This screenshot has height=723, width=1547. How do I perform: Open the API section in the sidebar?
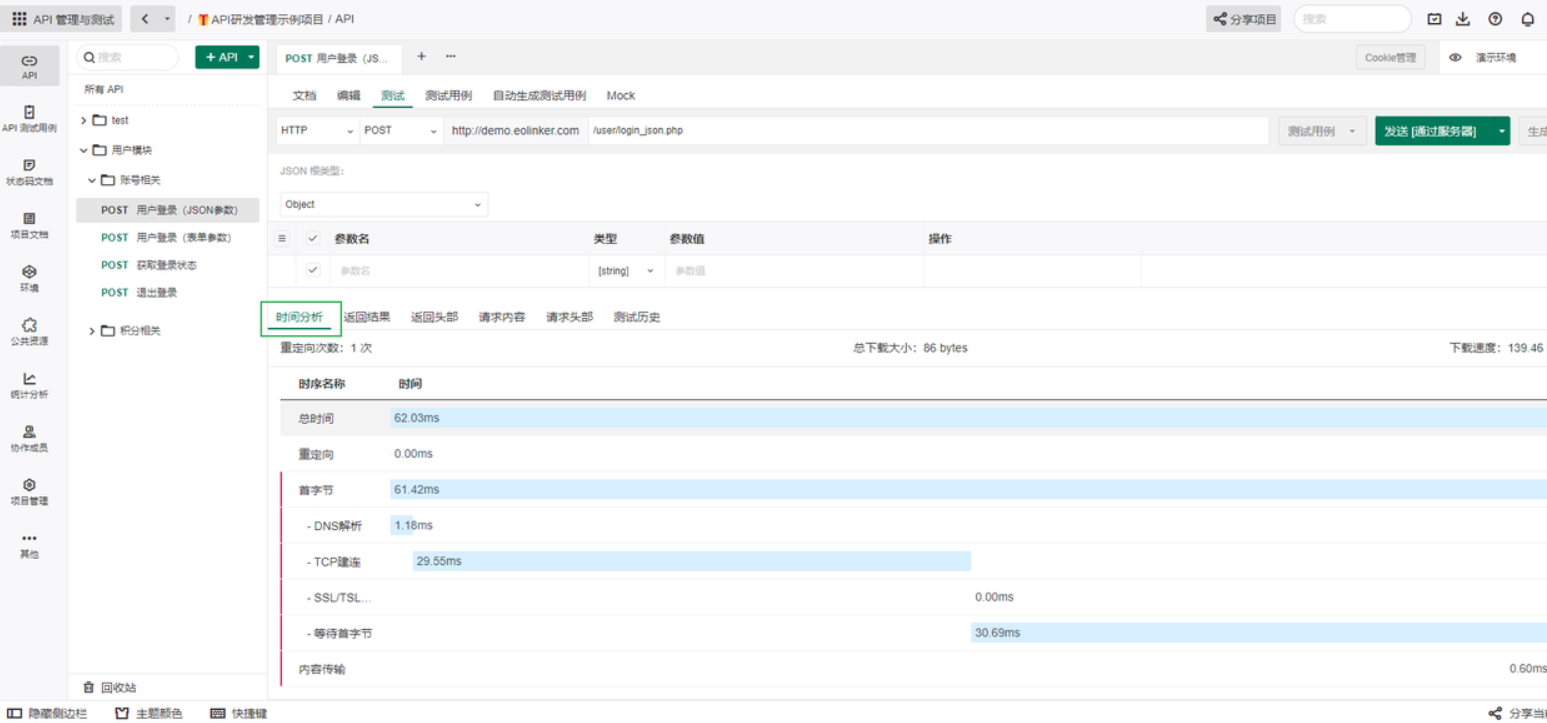29,65
